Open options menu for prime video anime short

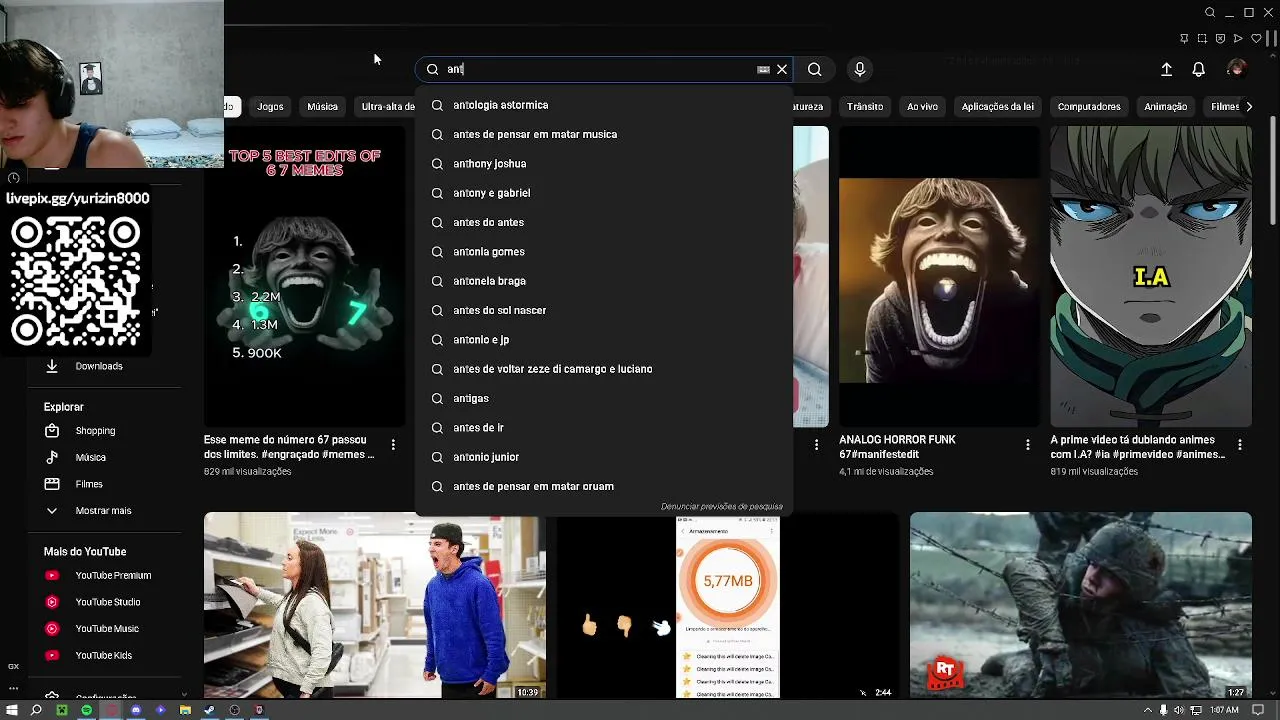1240,444
